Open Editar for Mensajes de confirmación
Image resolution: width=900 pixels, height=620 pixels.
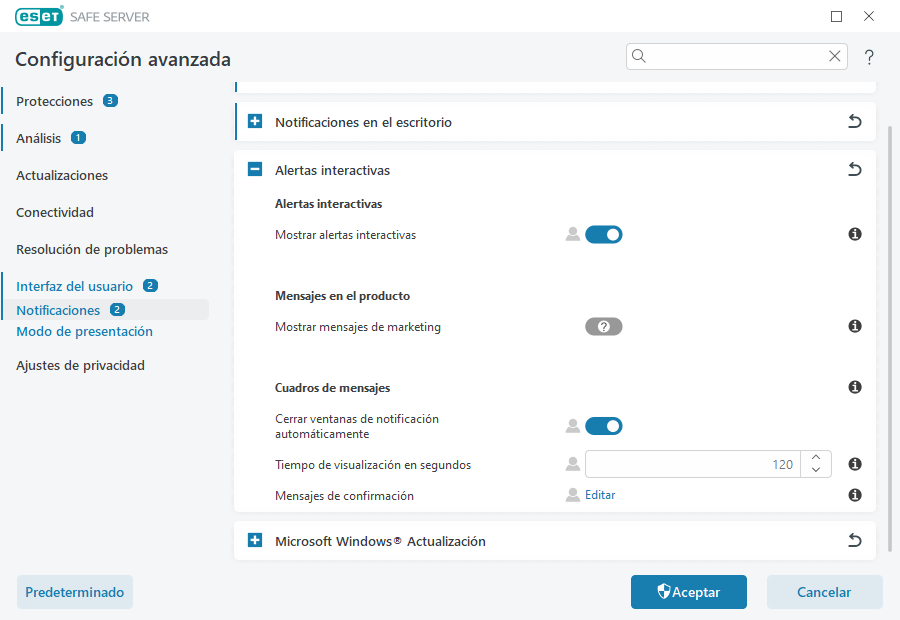click(601, 494)
